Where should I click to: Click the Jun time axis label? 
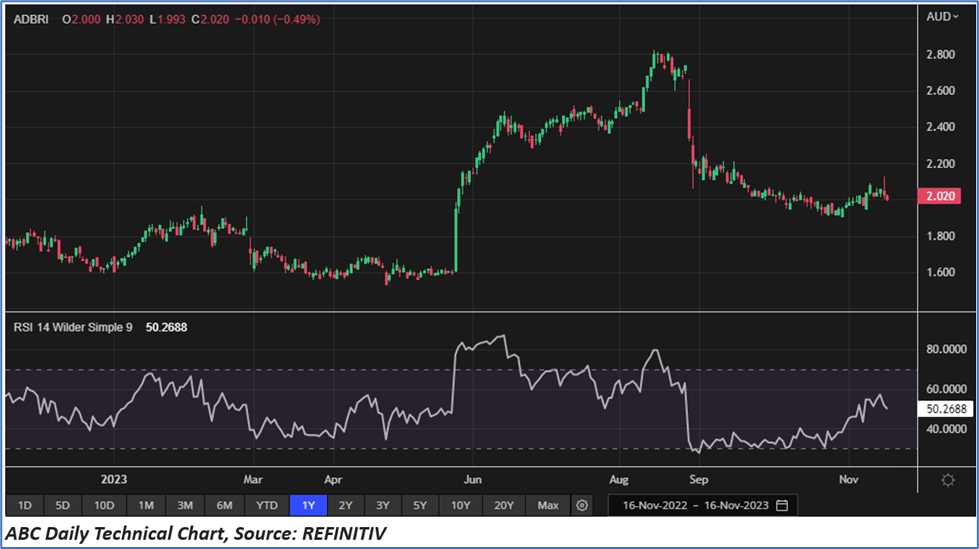pos(473,480)
